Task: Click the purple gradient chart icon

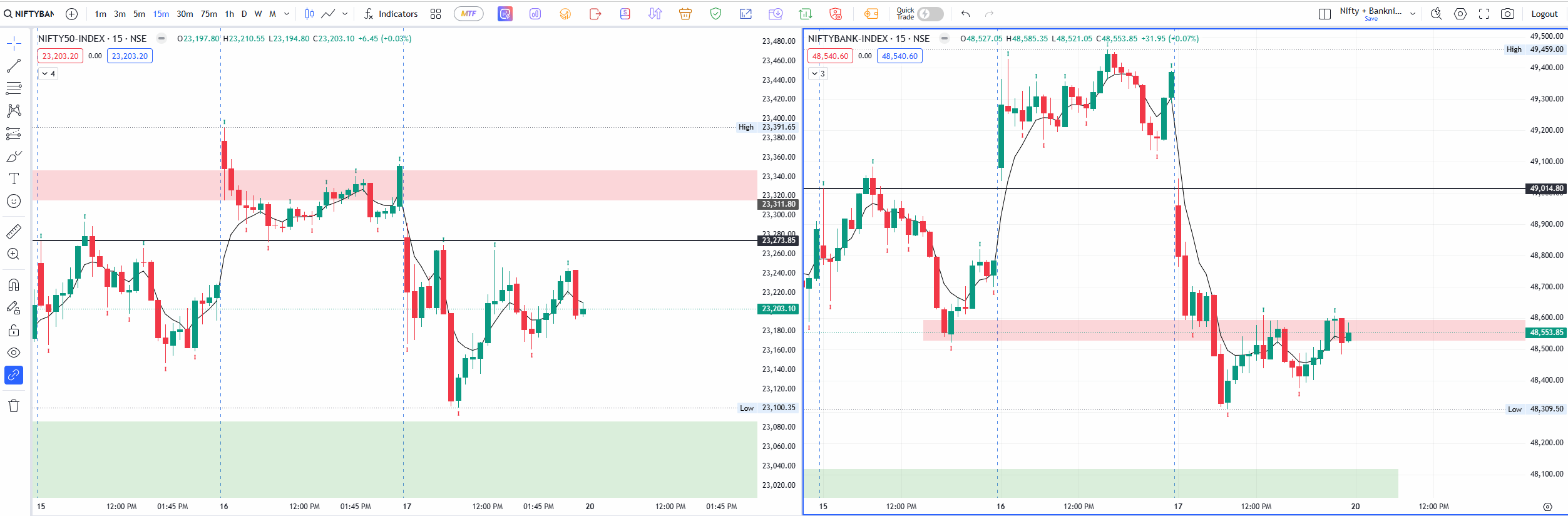Action: pos(505,14)
